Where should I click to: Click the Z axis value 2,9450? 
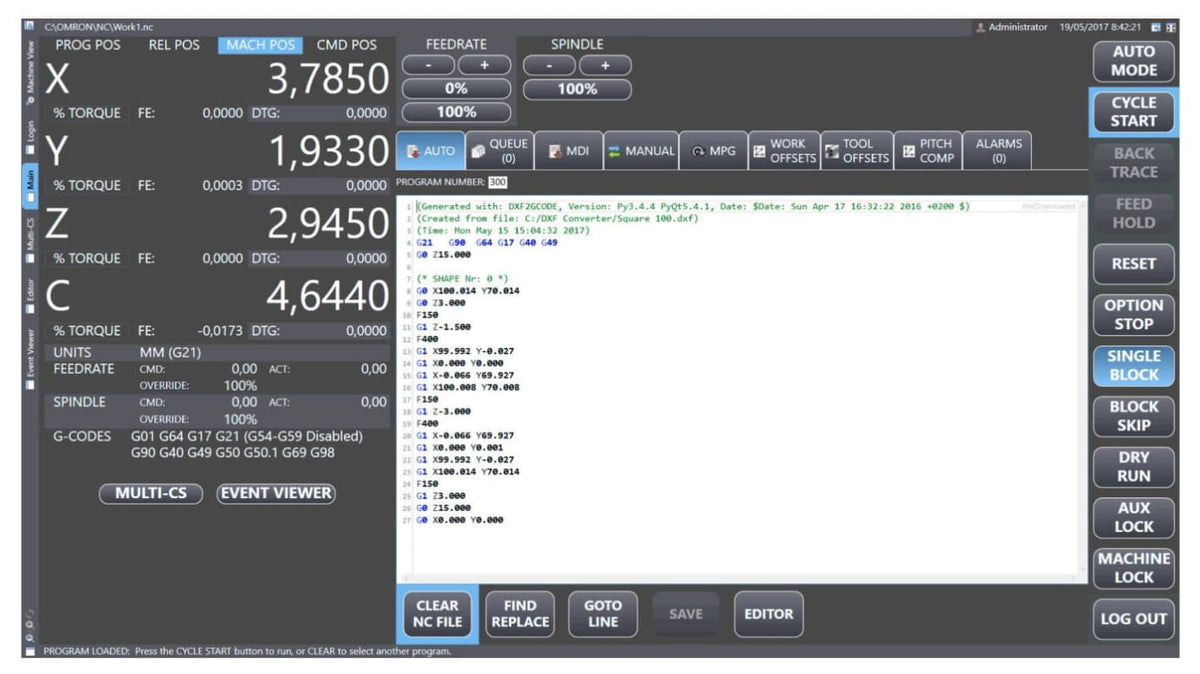[x=327, y=224]
